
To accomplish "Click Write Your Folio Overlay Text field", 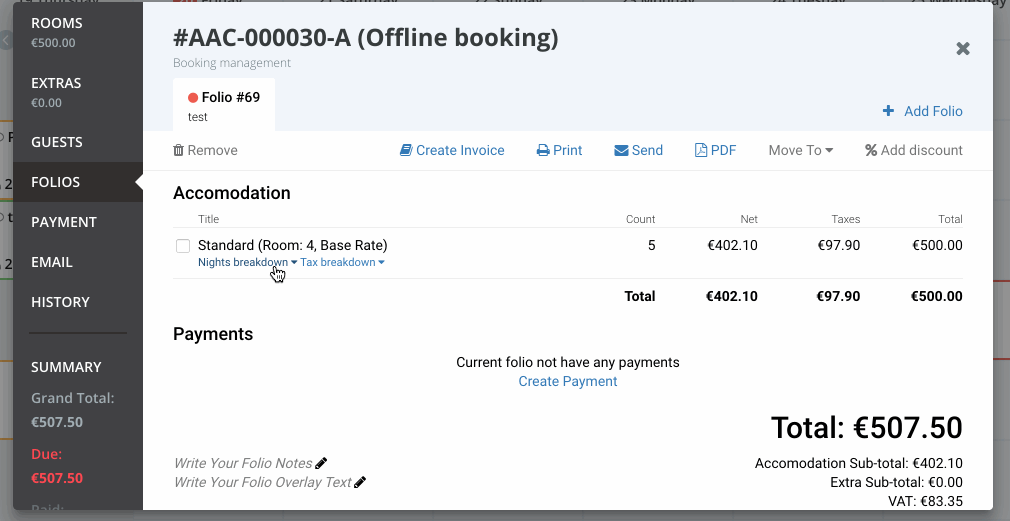I will pos(263,482).
